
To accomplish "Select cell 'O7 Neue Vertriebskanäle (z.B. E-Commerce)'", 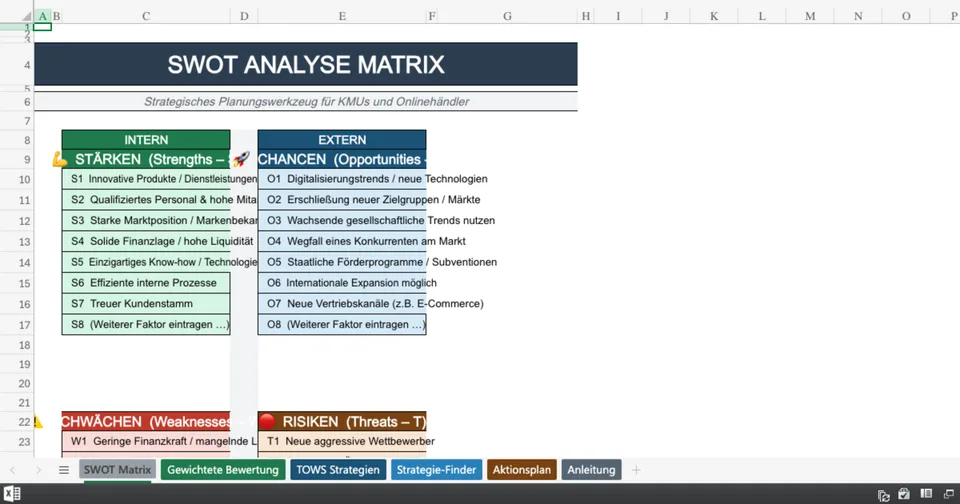I will tap(342, 304).
